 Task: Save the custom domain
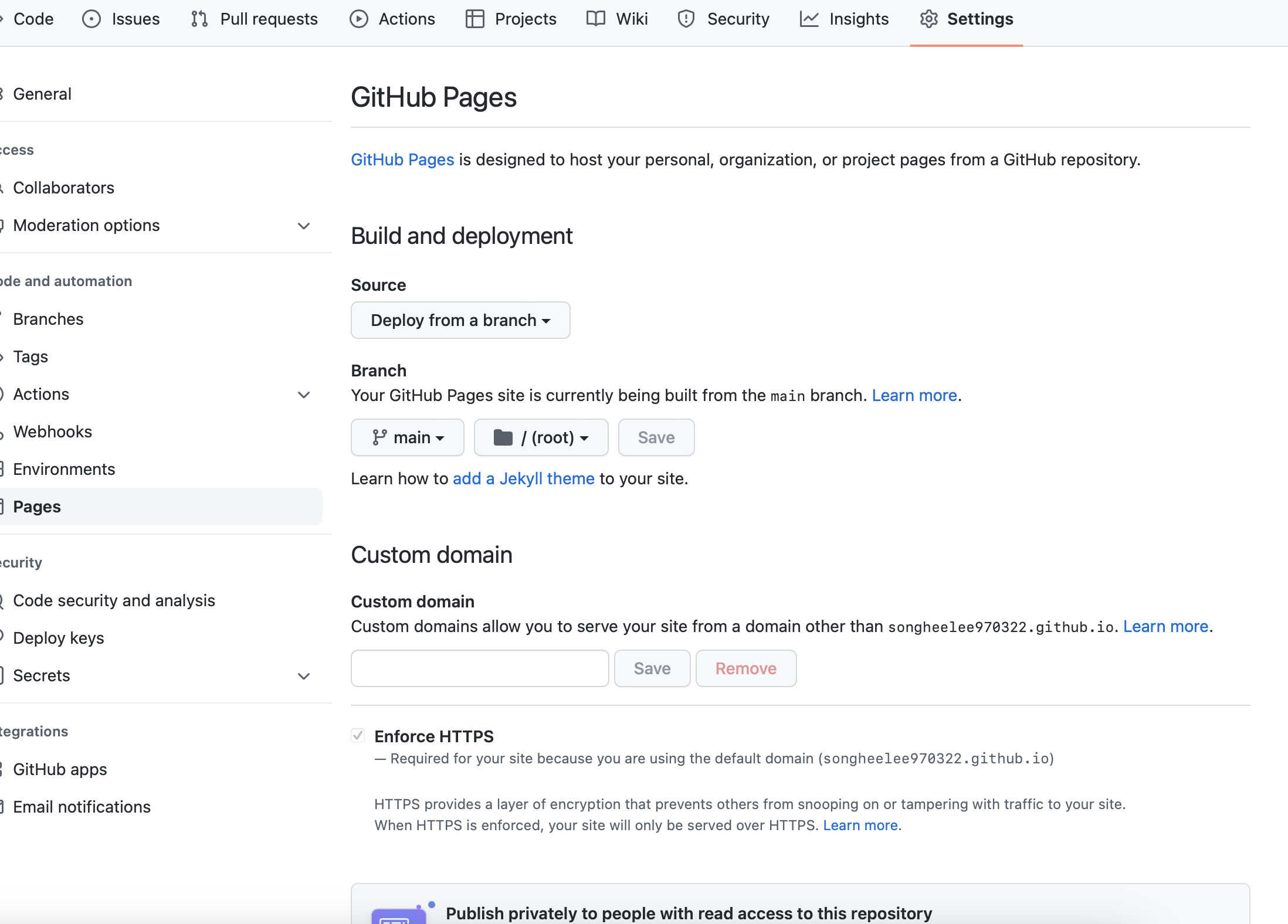point(652,668)
